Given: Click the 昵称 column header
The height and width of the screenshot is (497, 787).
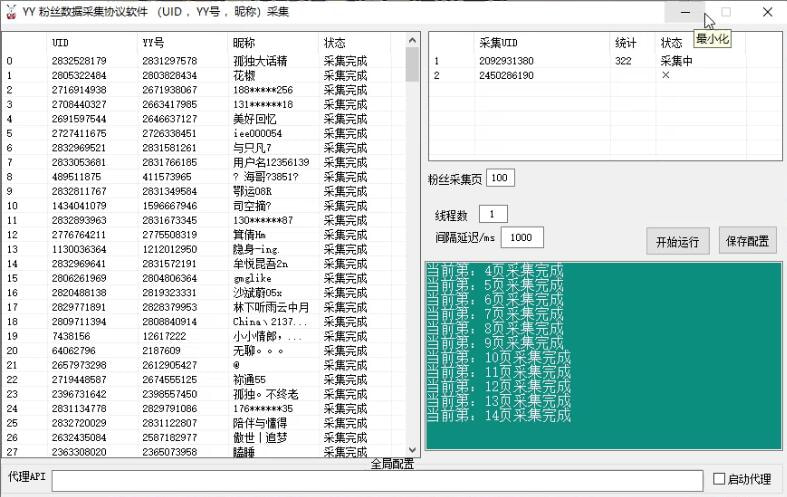Looking at the screenshot, I should [x=244, y=43].
